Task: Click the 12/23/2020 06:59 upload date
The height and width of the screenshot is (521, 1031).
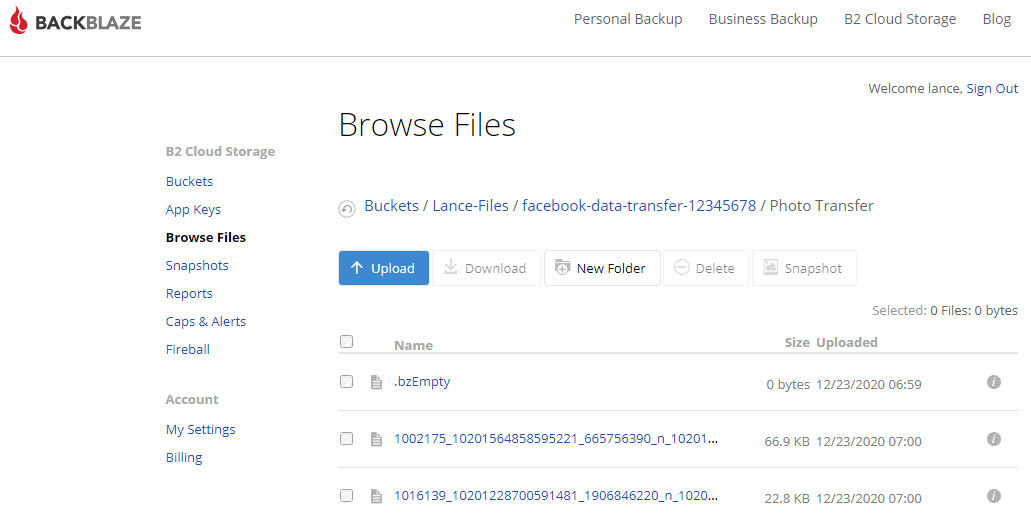Action: coord(869,384)
